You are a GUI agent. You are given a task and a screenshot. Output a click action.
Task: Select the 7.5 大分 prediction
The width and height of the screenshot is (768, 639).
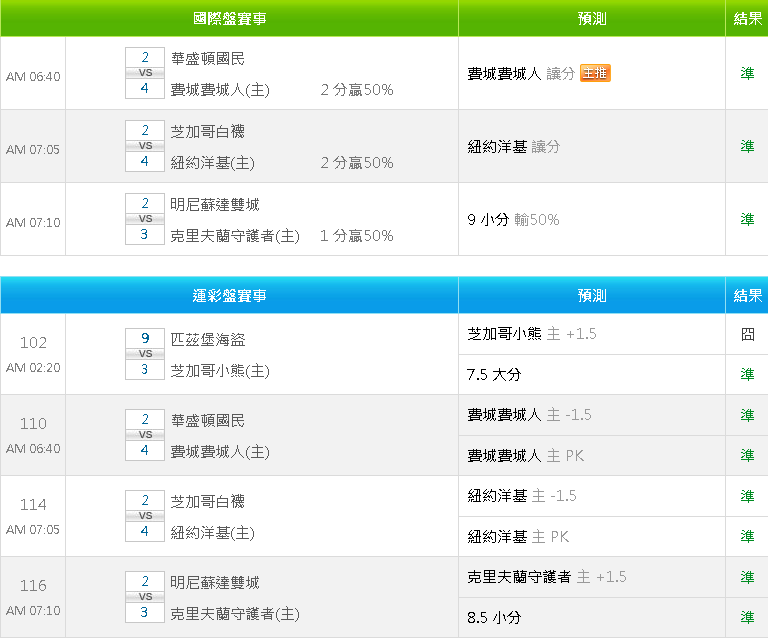494,375
